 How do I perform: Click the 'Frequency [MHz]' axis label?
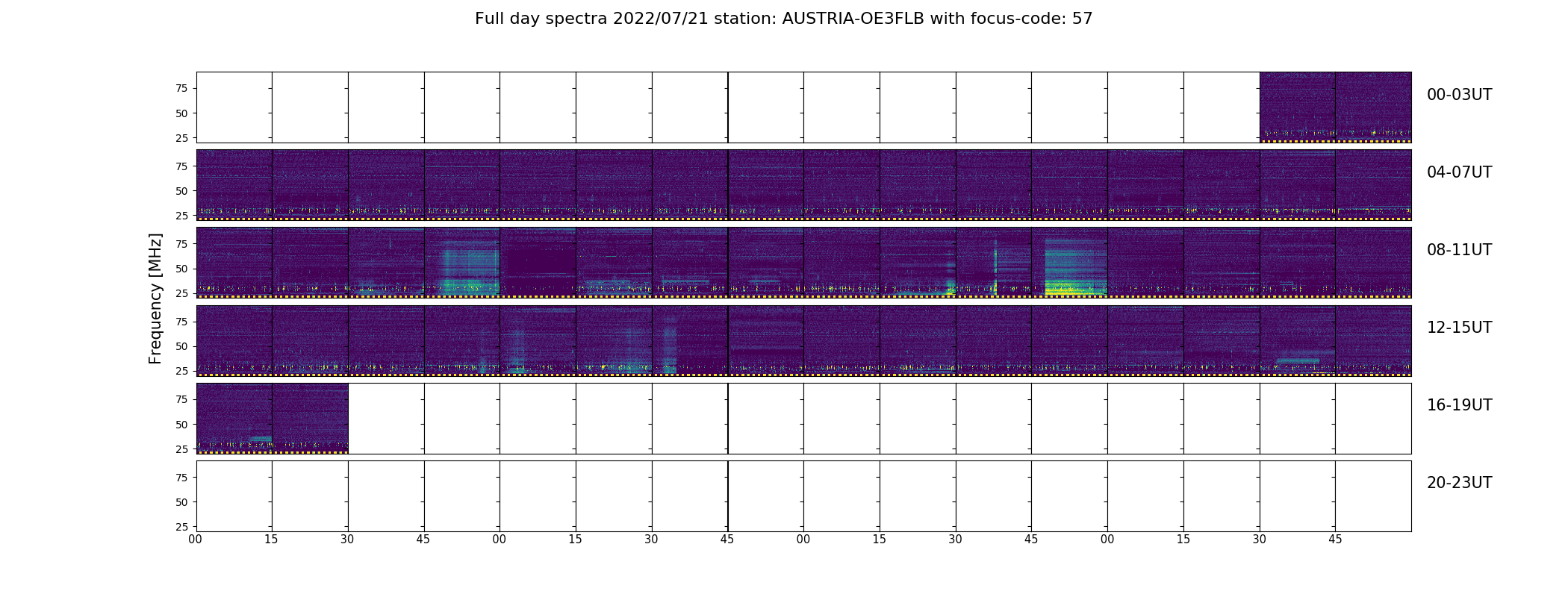tap(155, 298)
